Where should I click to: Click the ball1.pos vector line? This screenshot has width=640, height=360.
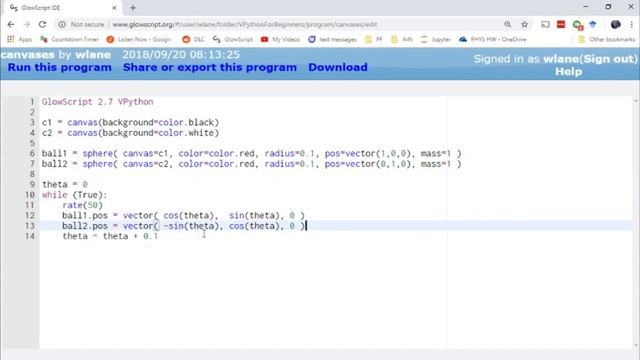(x=183, y=216)
